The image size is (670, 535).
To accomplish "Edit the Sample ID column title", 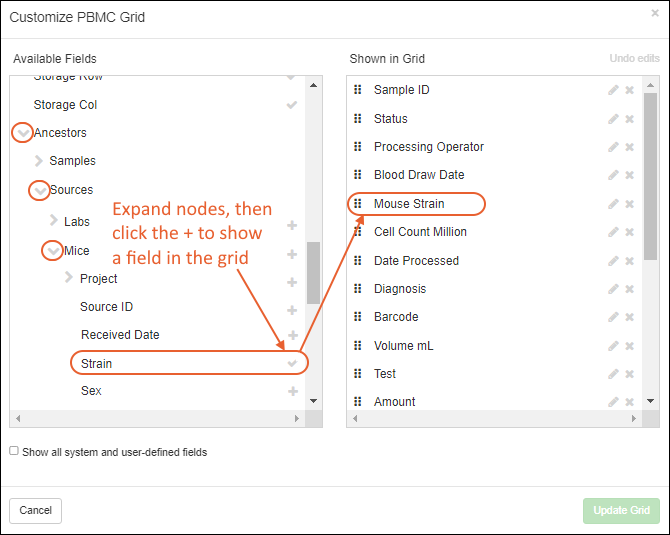I will tap(613, 90).
